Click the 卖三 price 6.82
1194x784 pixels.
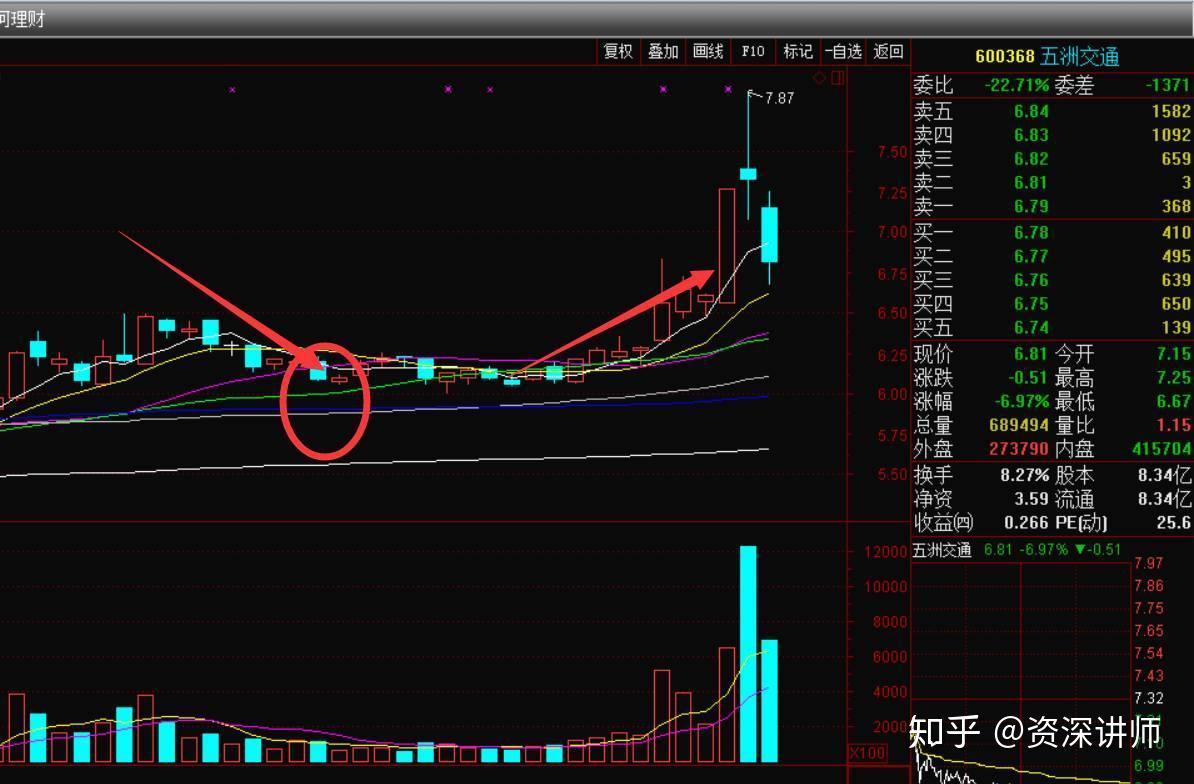(x=1031, y=158)
